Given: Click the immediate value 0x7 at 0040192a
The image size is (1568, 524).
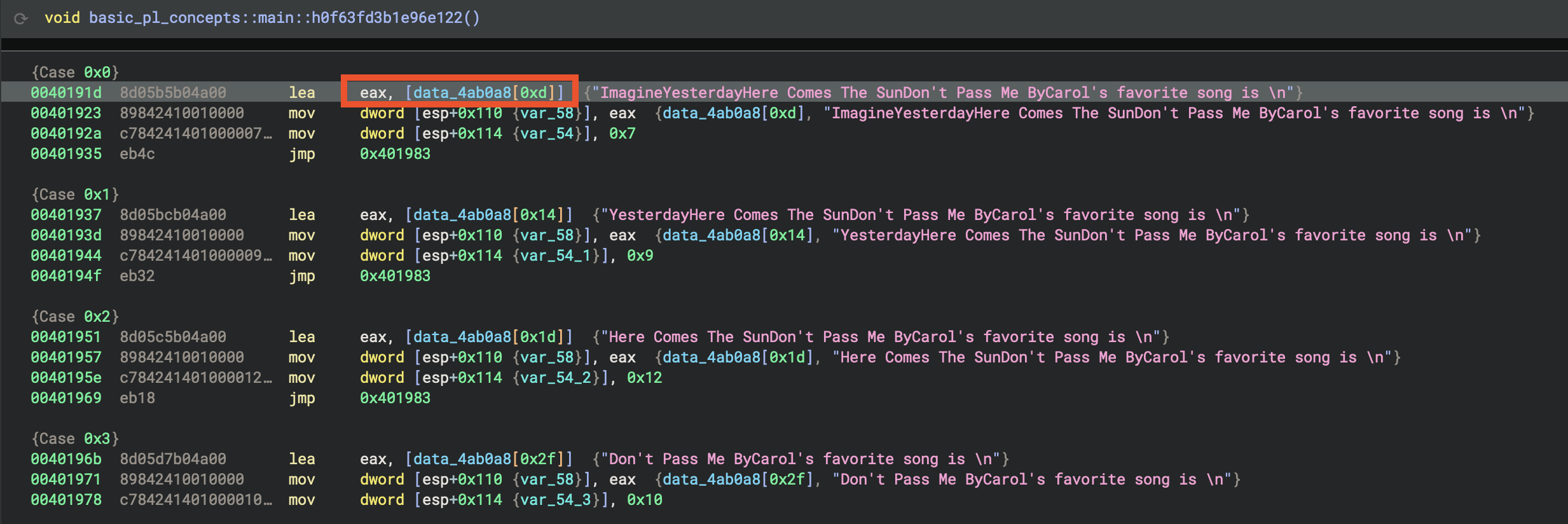Looking at the screenshot, I should point(622,134).
